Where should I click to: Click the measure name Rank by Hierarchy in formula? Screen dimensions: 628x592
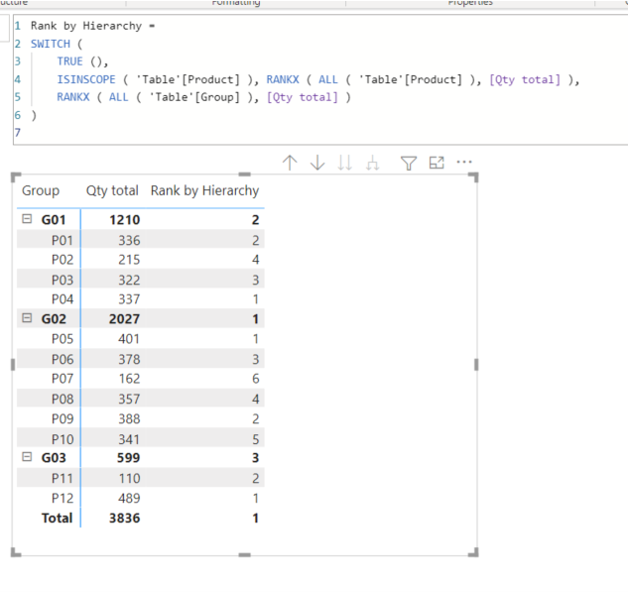[x=86, y=26]
